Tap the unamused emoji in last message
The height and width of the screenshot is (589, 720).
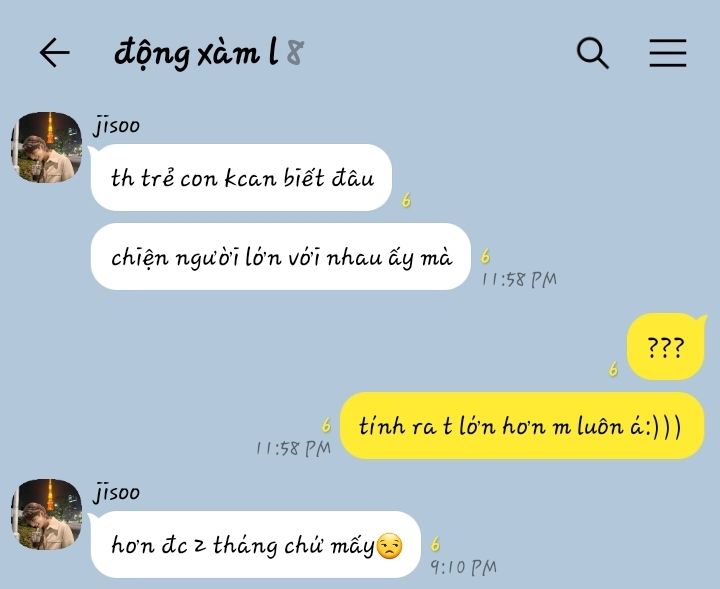click(389, 546)
